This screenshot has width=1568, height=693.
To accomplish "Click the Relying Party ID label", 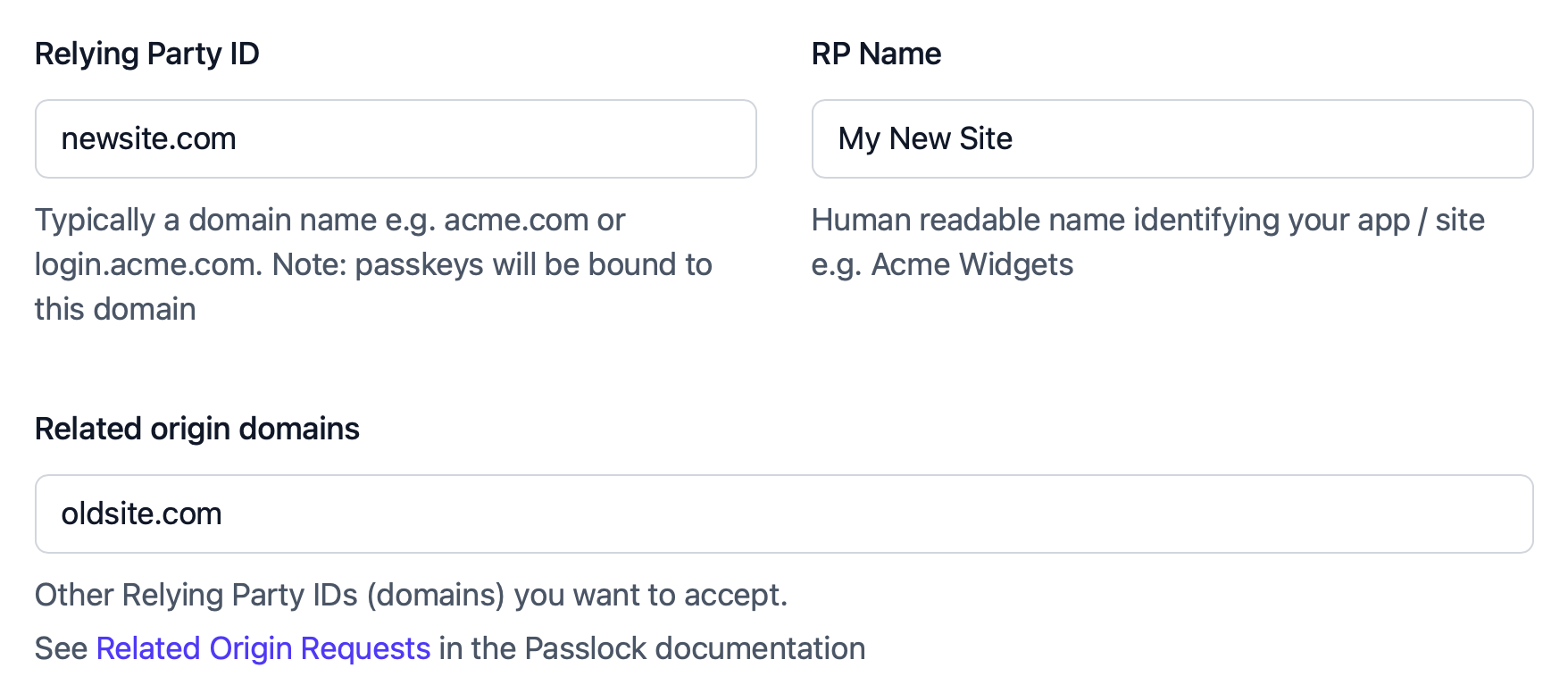I will 146,54.
